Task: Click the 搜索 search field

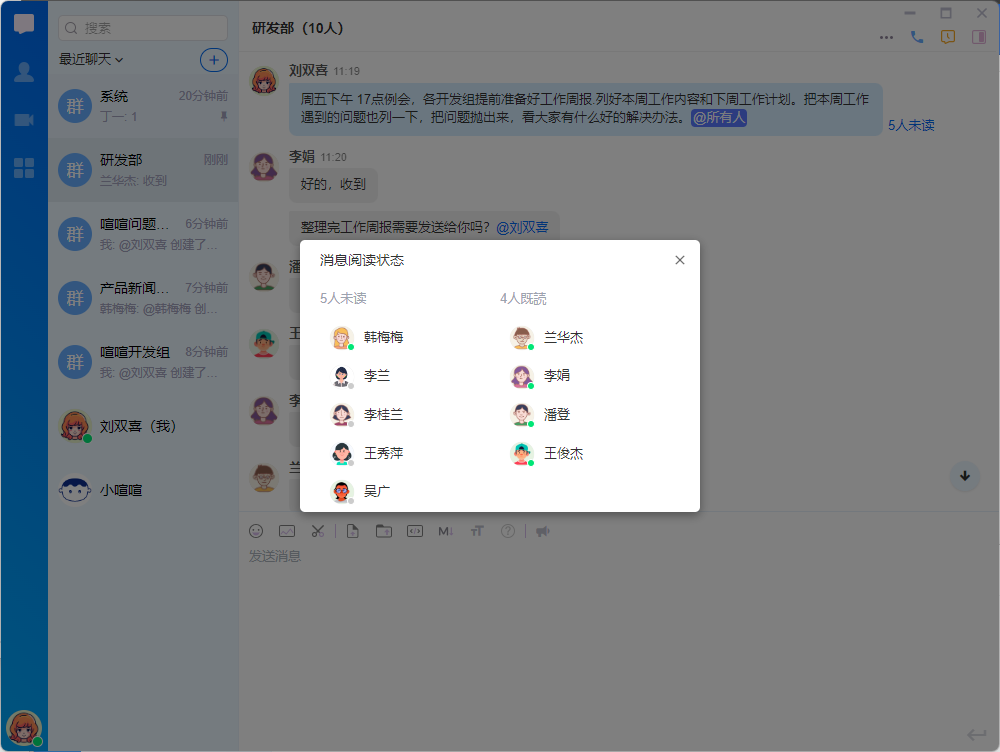Action: pos(143,28)
